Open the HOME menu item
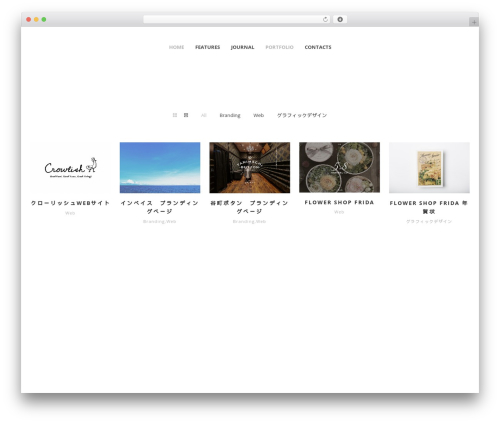Screen dimensions: 500x423 pos(176,47)
